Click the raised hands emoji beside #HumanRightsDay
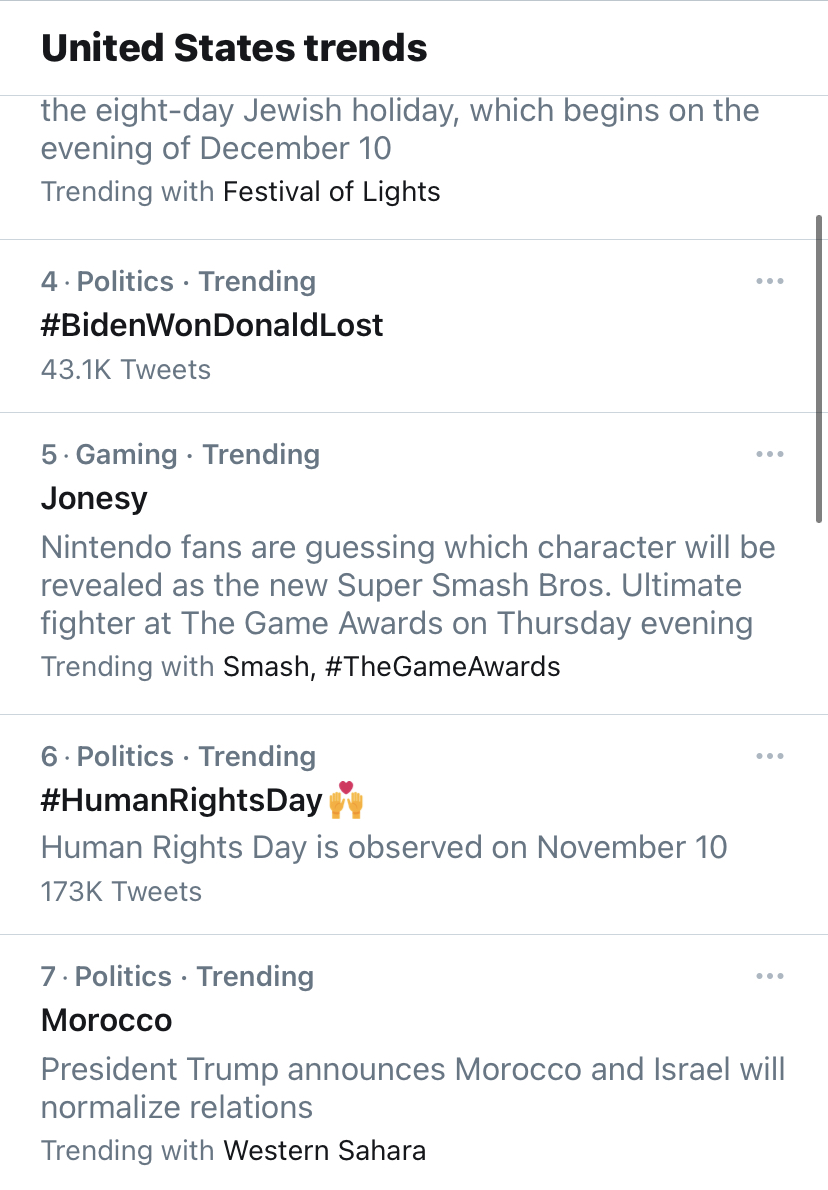 point(346,800)
